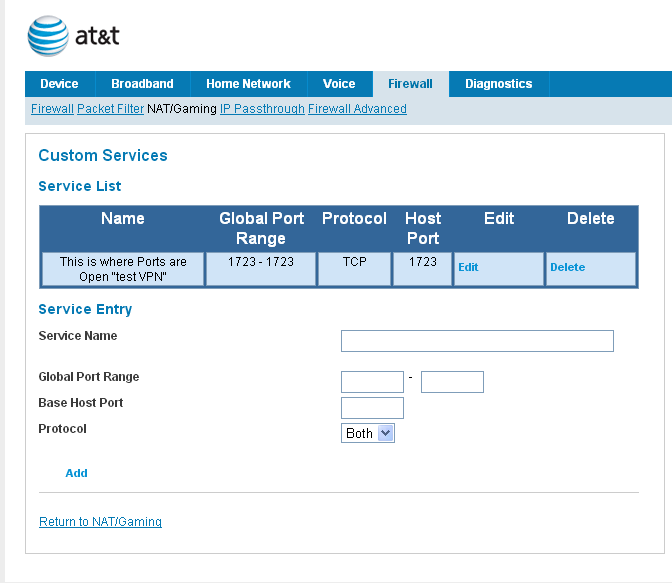Image resolution: width=672 pixels, height=583 pixels.
Task: Expand the Protocol dropdown
Action: pyautogui.click(x=368, y=433)
